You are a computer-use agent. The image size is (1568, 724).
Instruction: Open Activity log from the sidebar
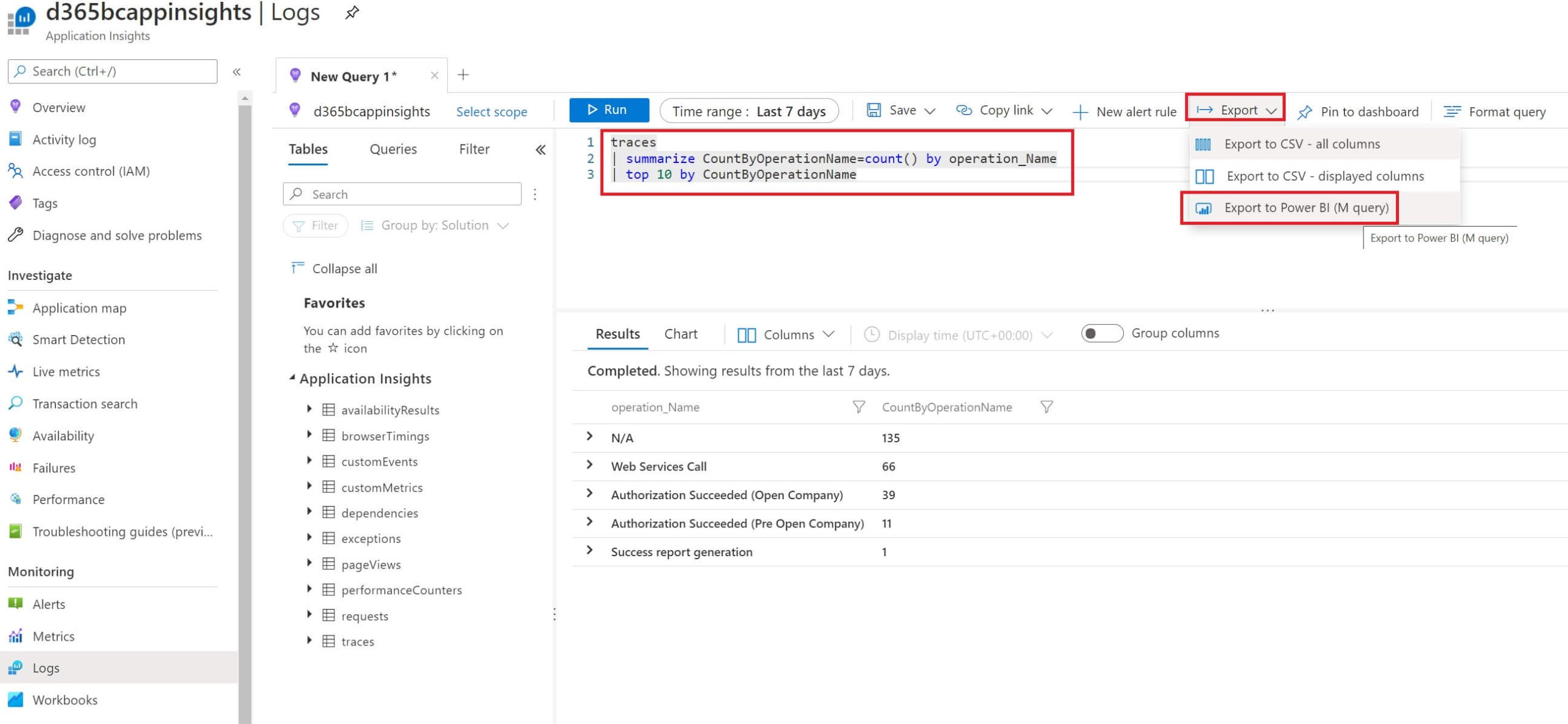tap(64, 140)
